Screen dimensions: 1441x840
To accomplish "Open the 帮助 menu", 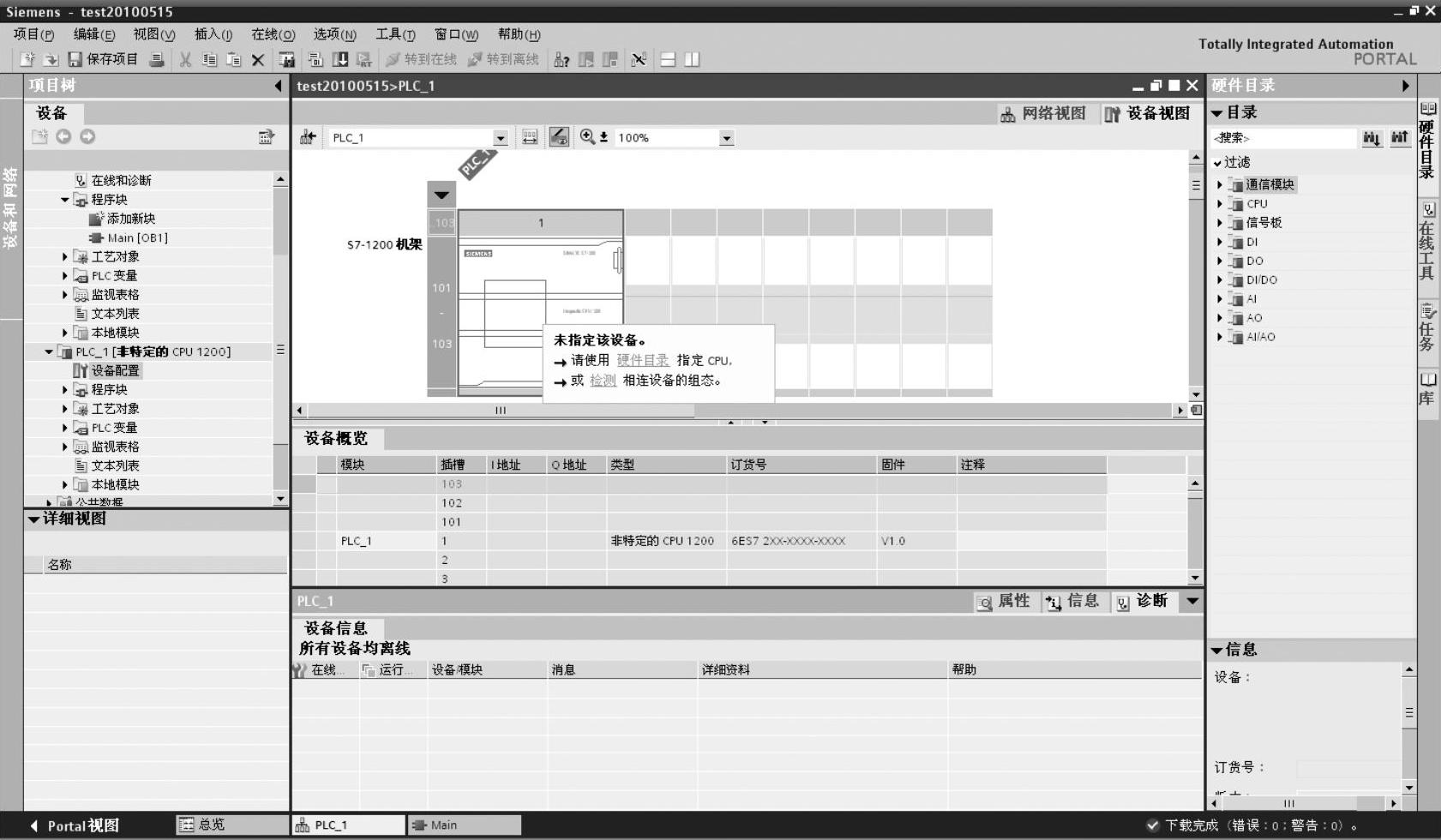I will click(x=519, y=34).
